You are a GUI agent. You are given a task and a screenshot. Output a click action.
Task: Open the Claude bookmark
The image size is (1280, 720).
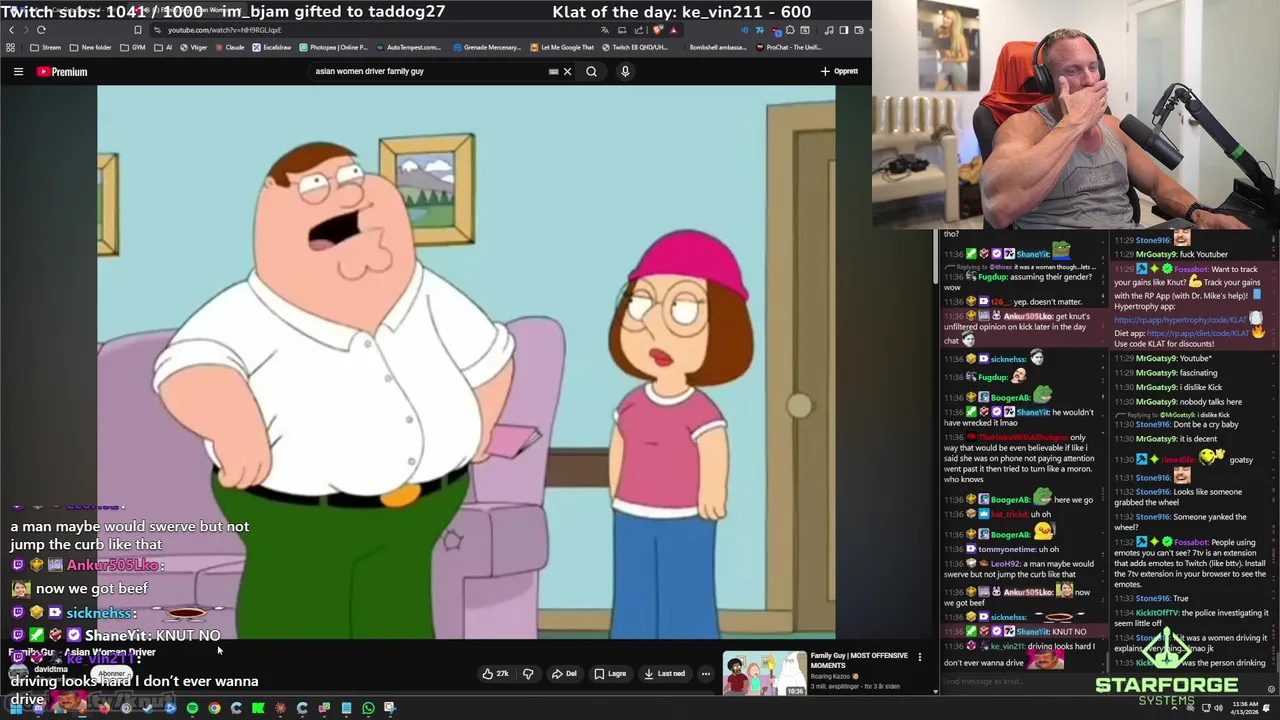pos(230,47)
